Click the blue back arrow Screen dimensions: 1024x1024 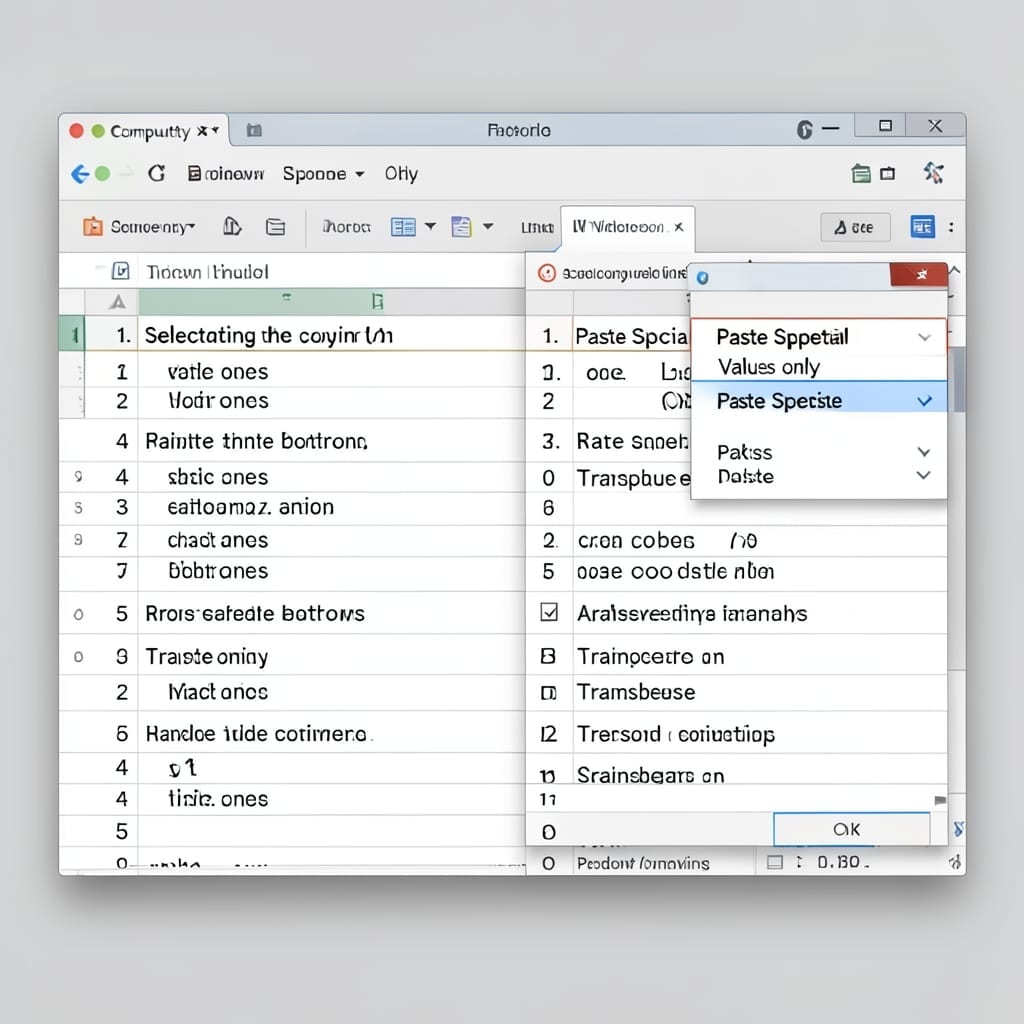(80, 174)
